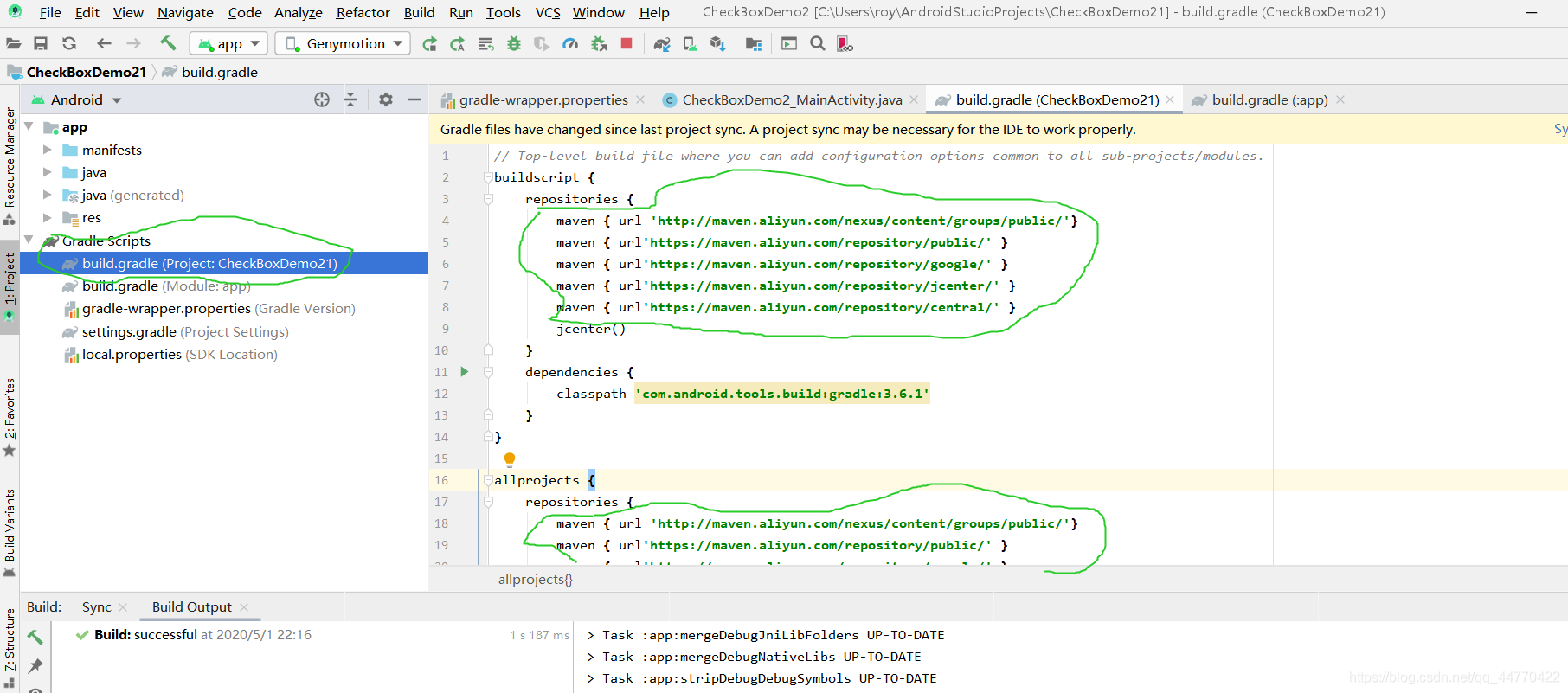The image size is (1568, 693).
Task: Expand the java (generated) folder
Action: pyautogui.click(x=48, y=195)
